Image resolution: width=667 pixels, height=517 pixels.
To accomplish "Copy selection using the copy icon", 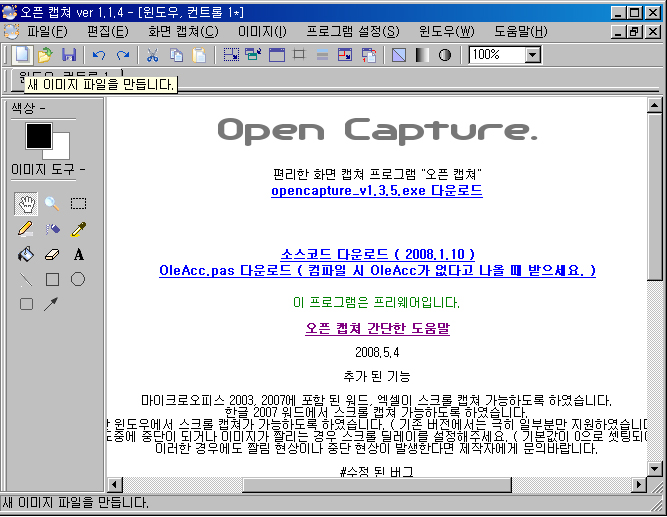I will (x=176, y=55).
